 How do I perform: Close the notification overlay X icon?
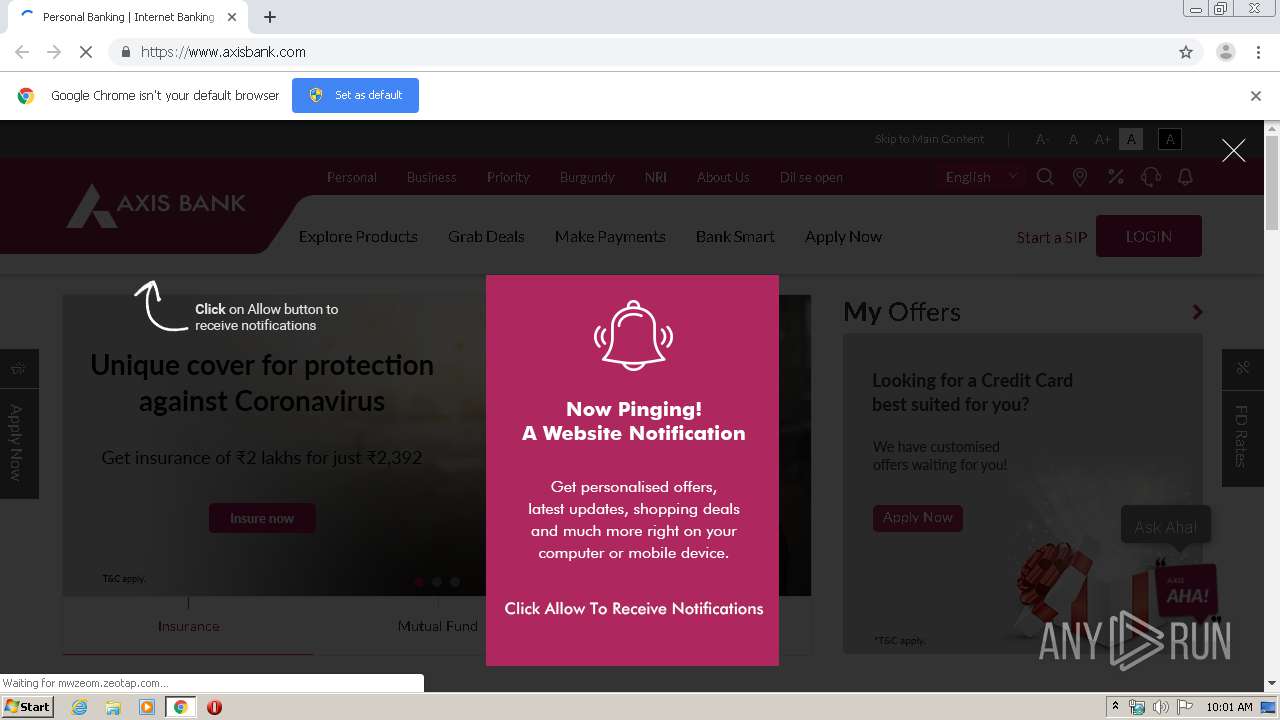pos(1233,150)
